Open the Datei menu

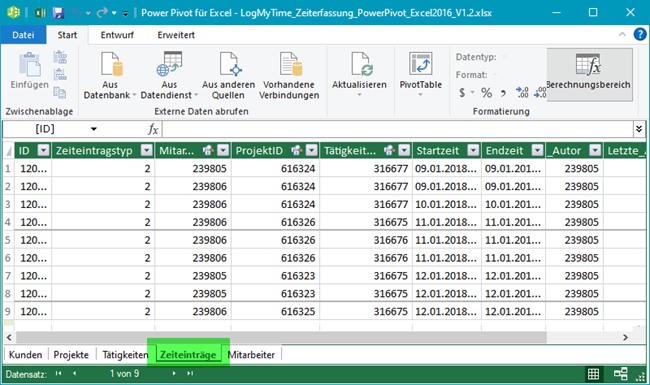(x=23, y=35)
